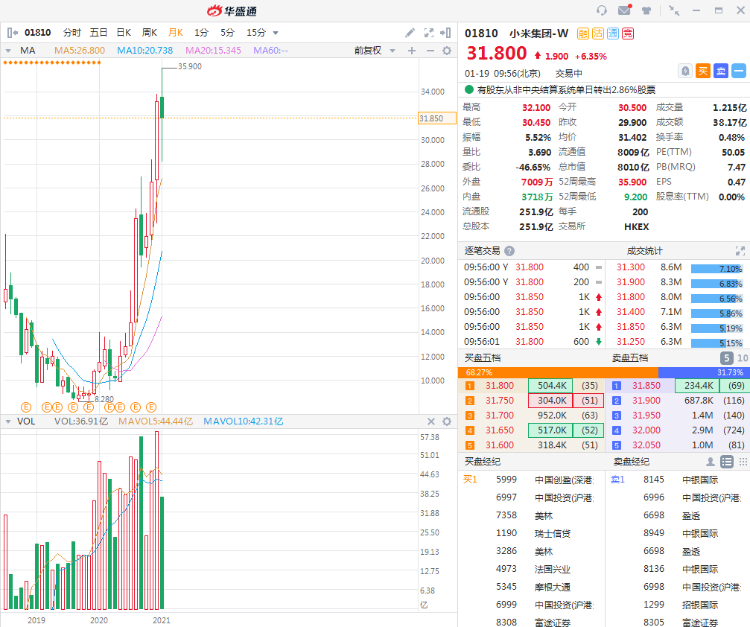This screenshot has width=750, height=627.
Task: Expand chart to fullscreen
Action: [x=429, y=33]
